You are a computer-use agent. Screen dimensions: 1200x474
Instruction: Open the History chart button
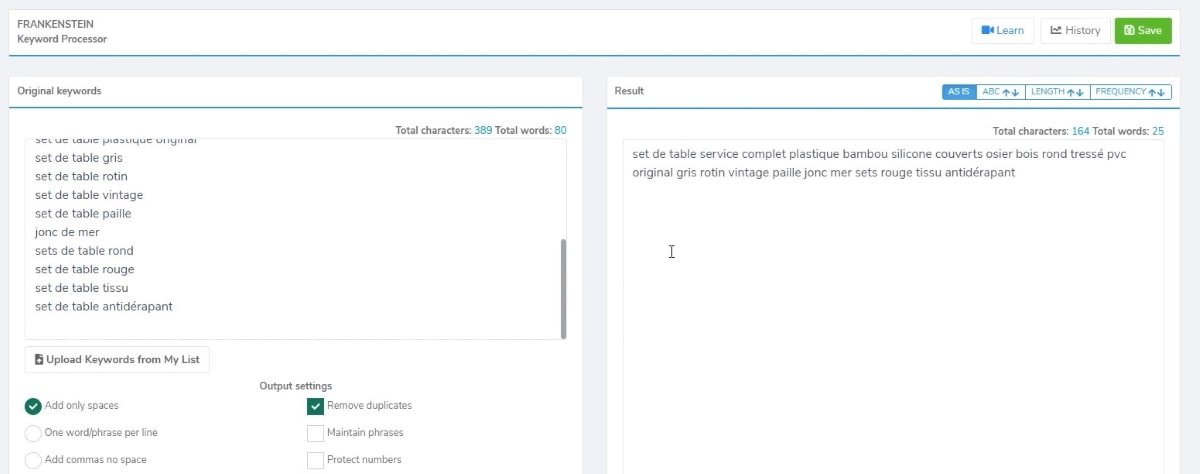[1075, 30]
